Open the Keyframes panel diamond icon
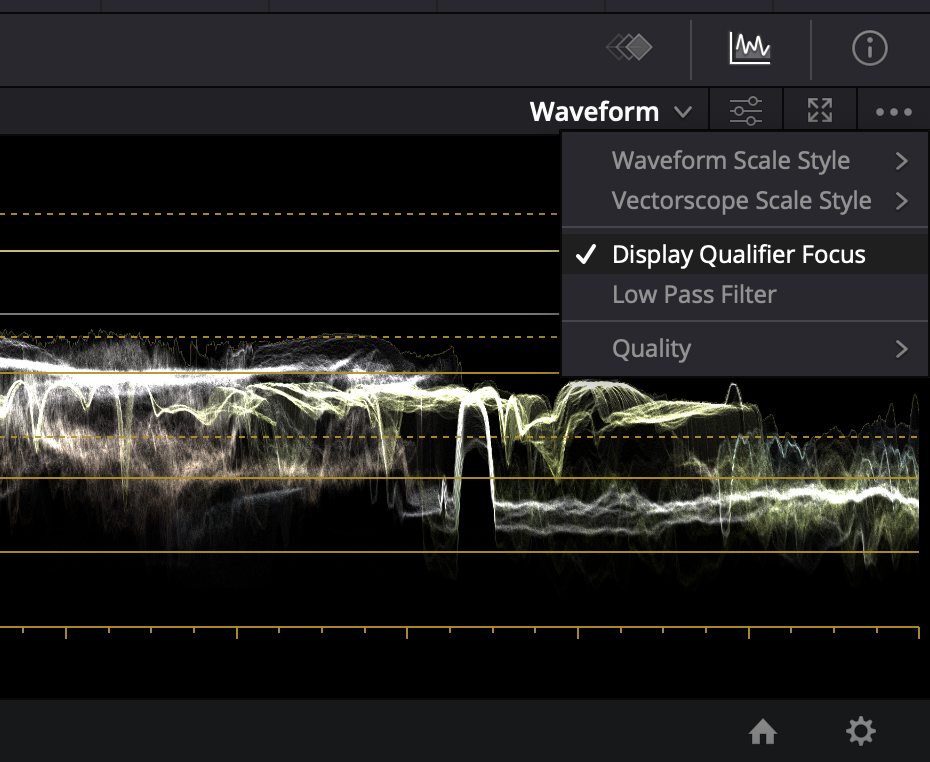Viewport: 930px width, 762px height. [630, 47]
